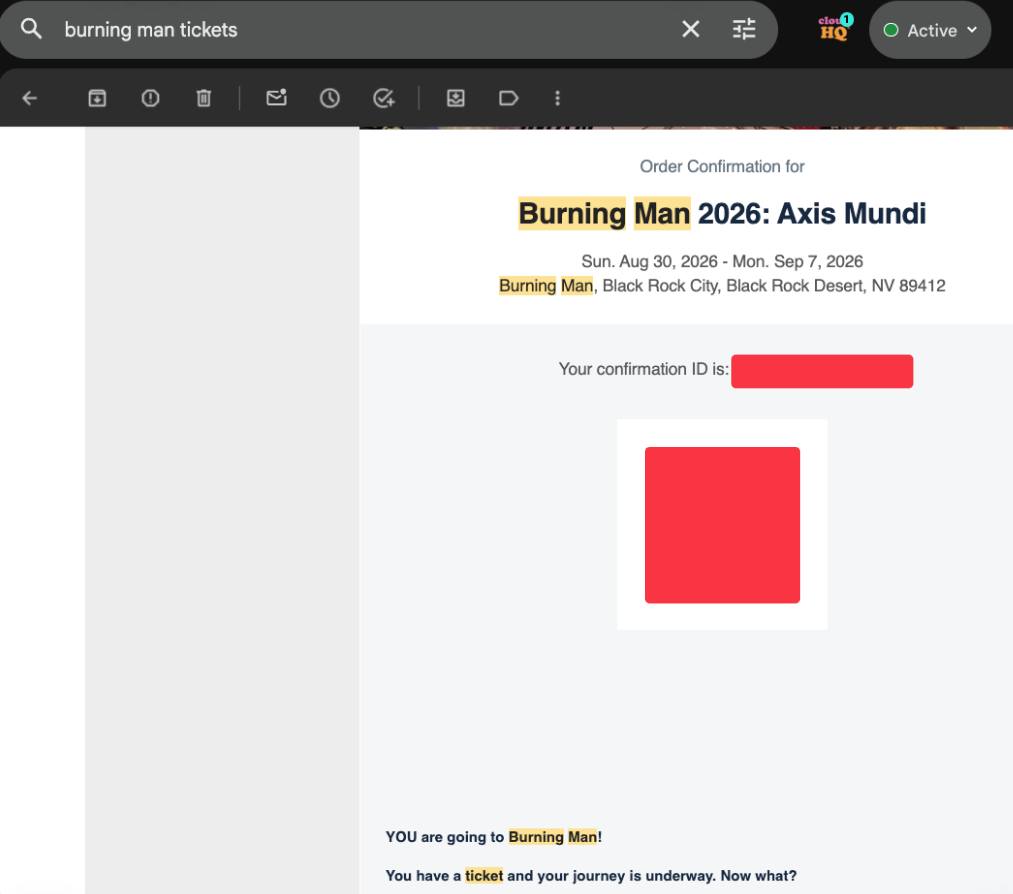
Task: Go back to the search results
Action: (x=30, y=98)
